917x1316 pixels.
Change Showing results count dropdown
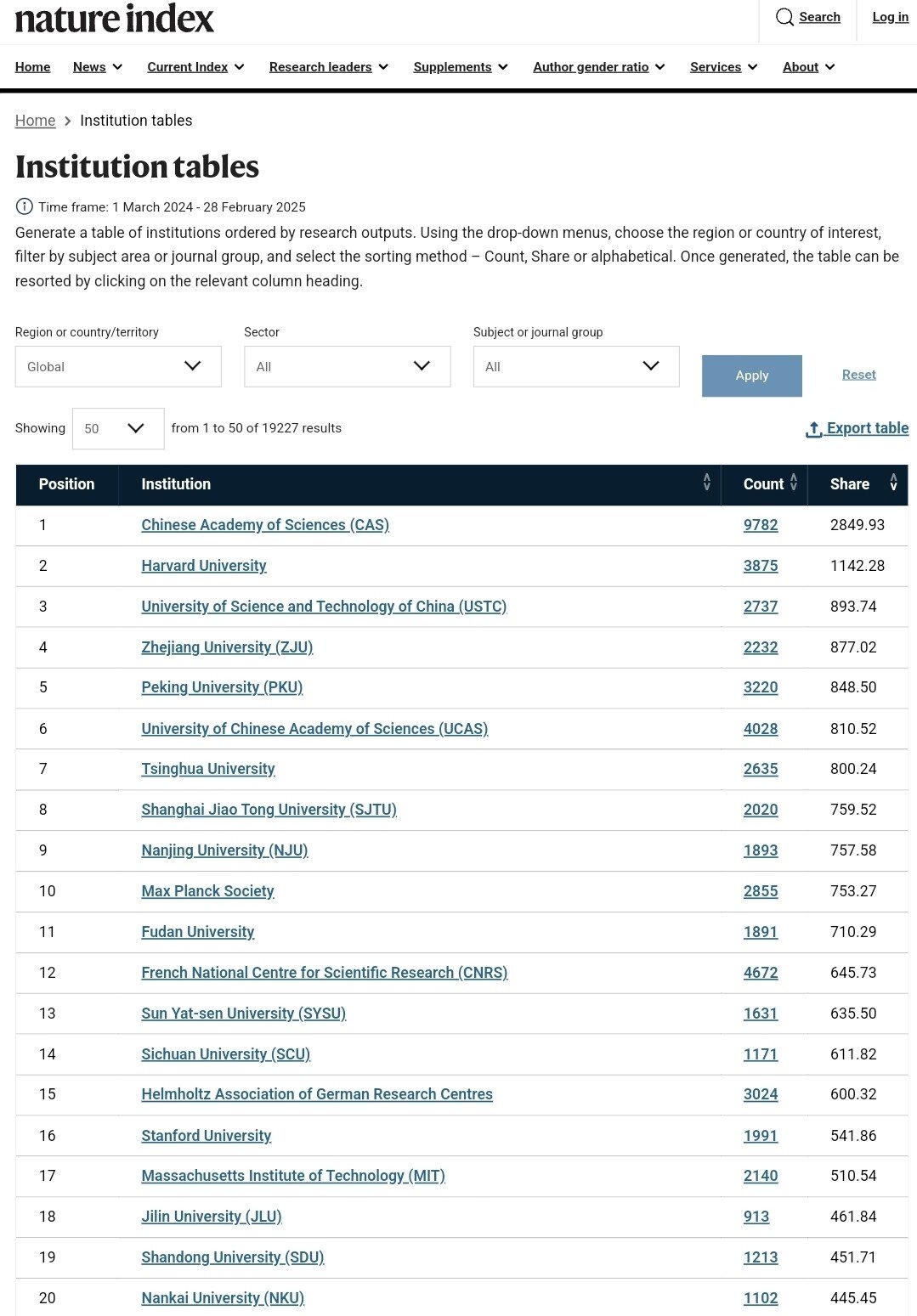pyautogui.click(x=118, y=428)
